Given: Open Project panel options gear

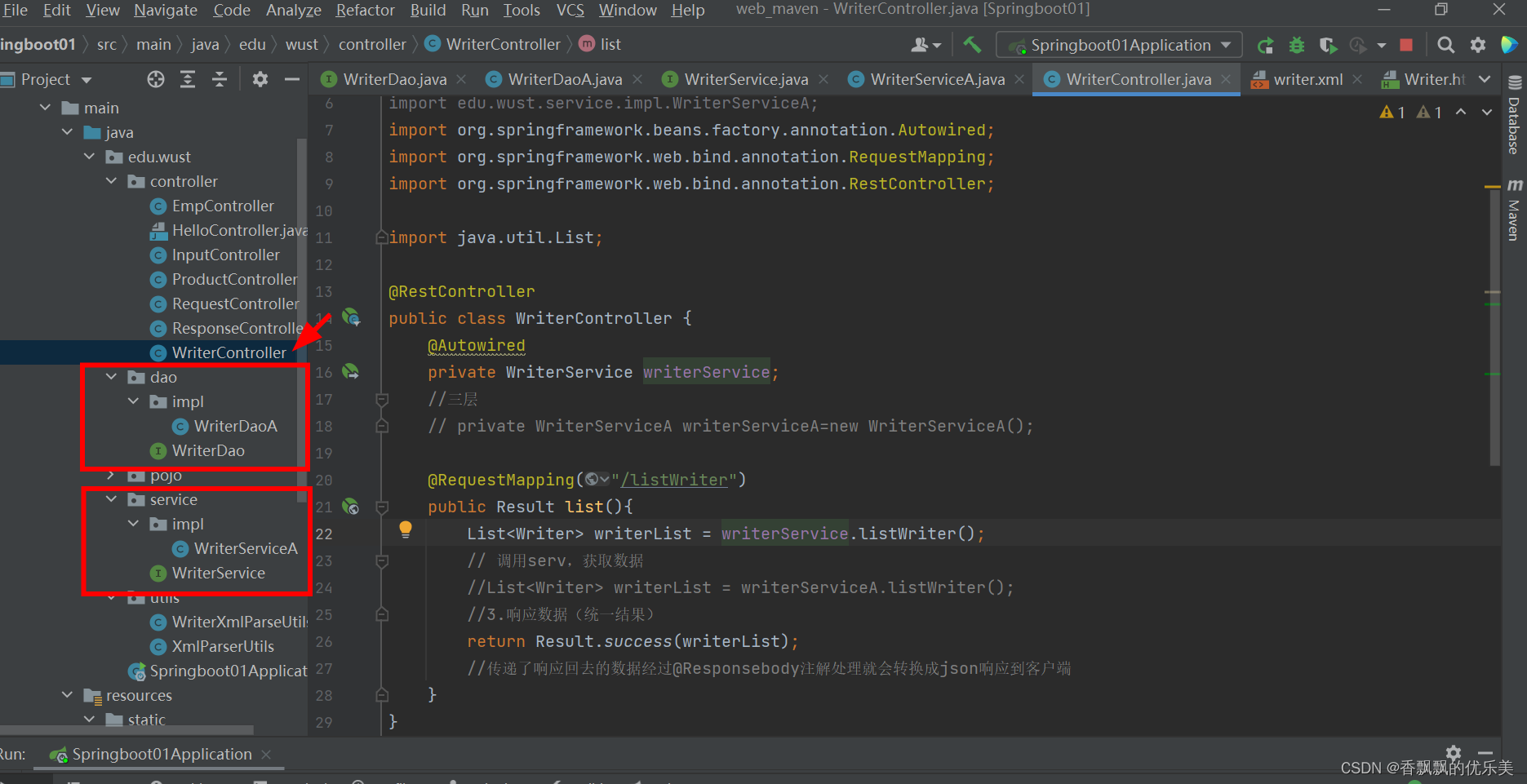Looking at the screenshot, I should [260, 79].
